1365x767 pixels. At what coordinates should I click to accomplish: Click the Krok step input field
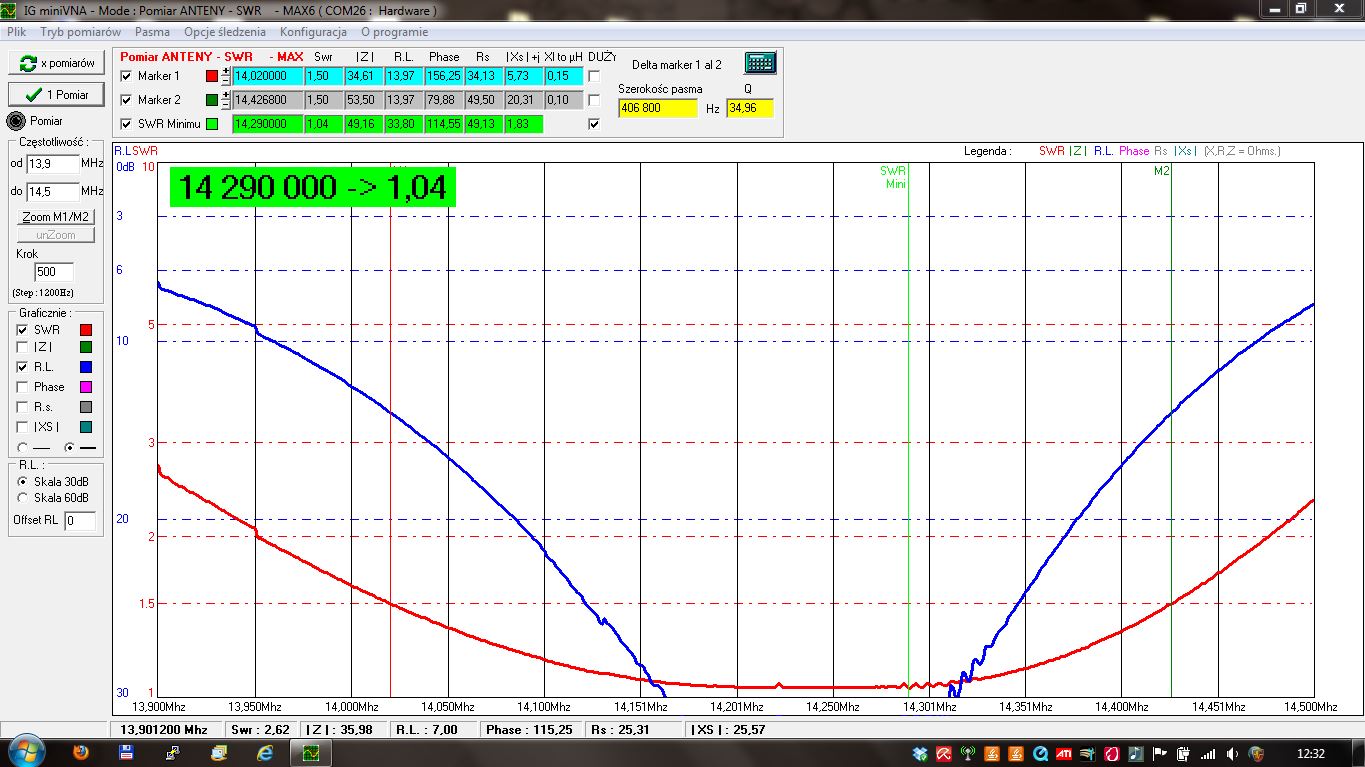(x=54, y=272)
